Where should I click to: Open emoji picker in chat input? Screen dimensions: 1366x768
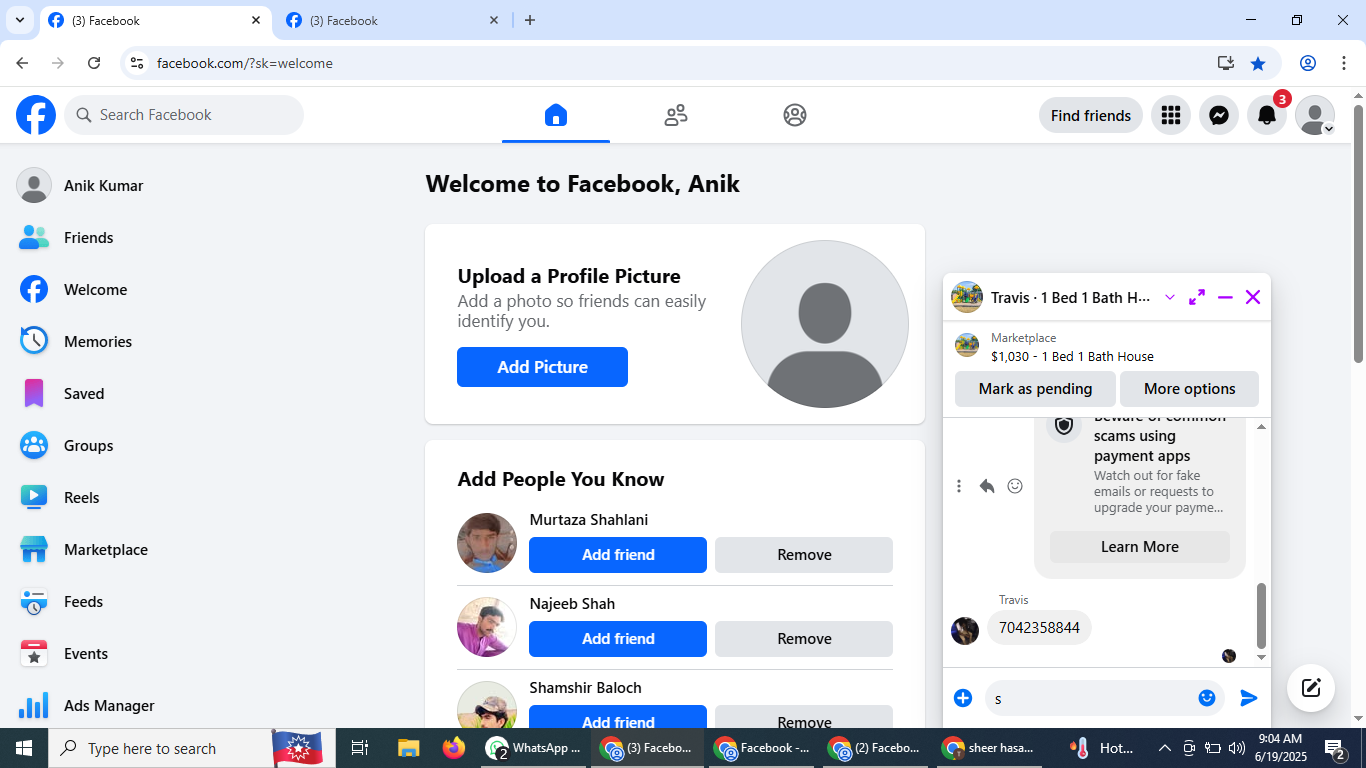(1207, 698)
